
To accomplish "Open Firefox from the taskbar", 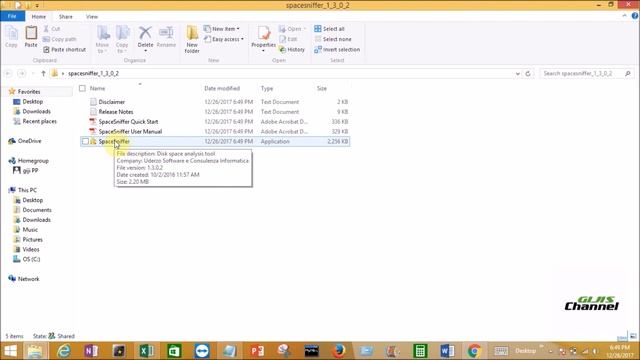I will click(x=338, y=351).
